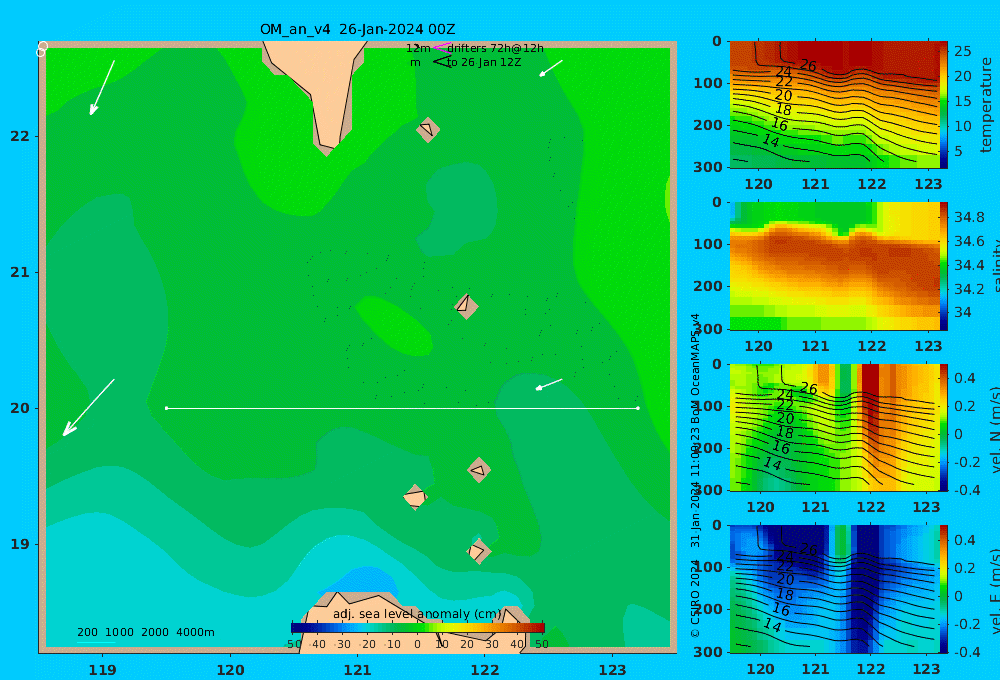Click the 'temperature' colorbar axis label
The width and height of the screenshot is (1000, 680).
coord(986,105)
